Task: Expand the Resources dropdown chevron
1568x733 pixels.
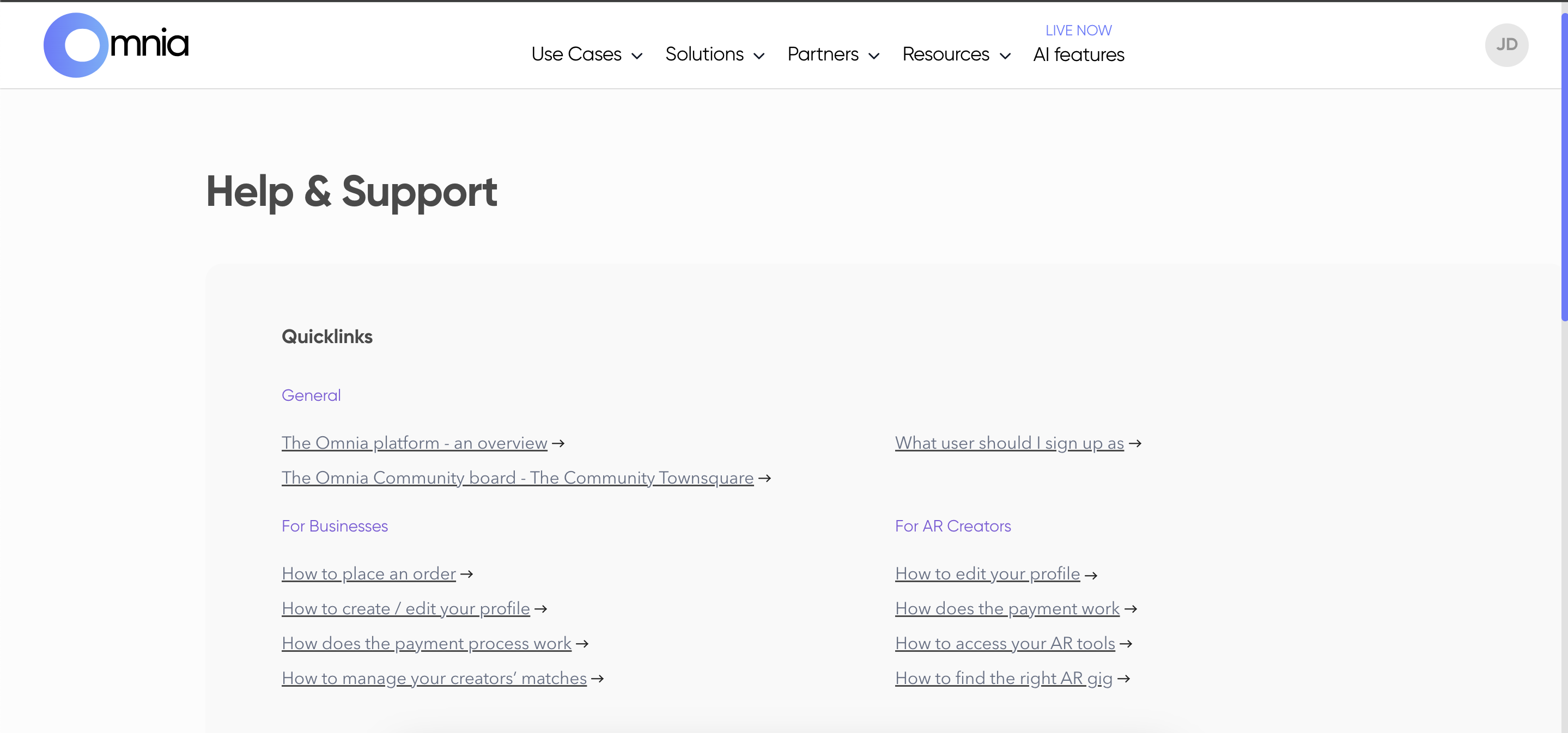Action: click(1006, 56)
